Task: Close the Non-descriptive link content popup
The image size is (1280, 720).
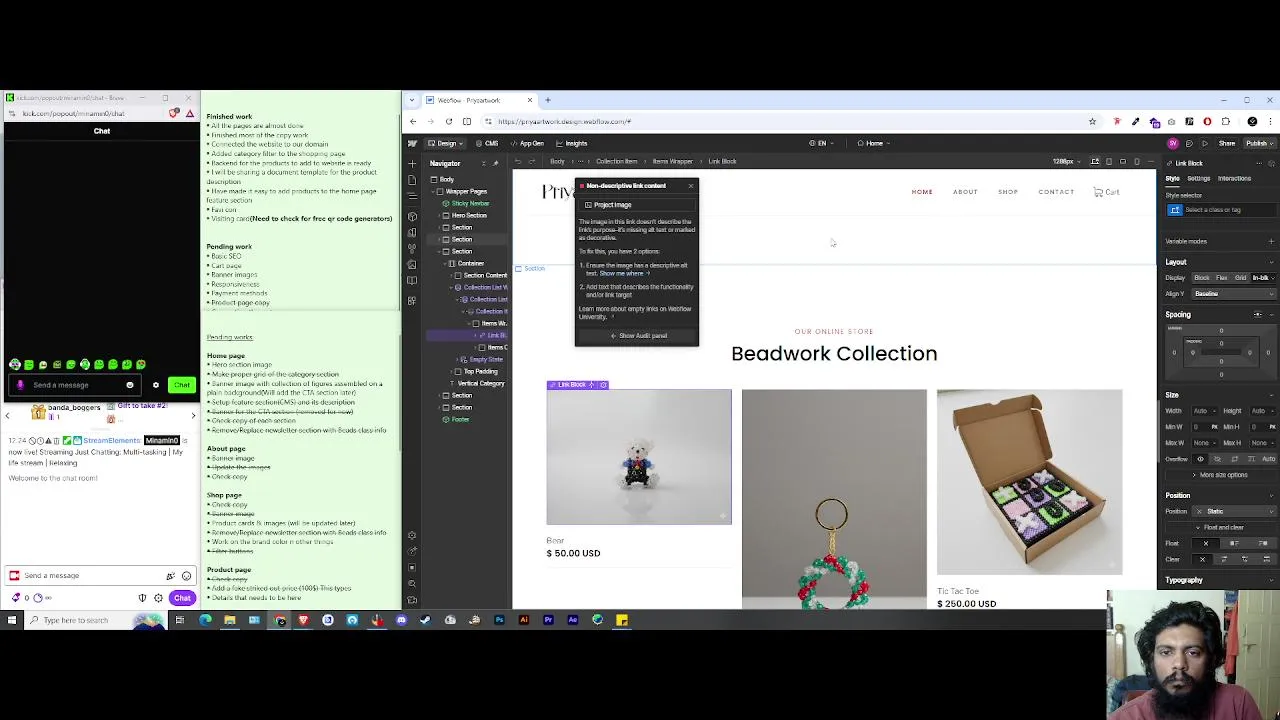Action: pos(690,186)
